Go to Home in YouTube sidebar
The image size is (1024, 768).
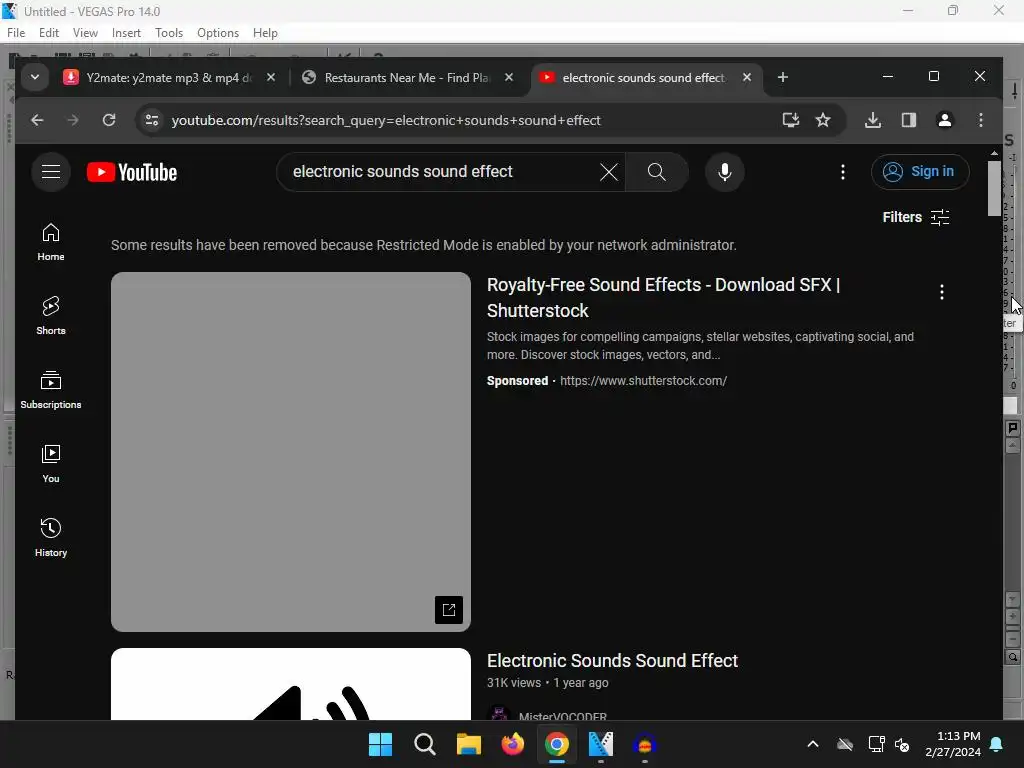point(51,242)
